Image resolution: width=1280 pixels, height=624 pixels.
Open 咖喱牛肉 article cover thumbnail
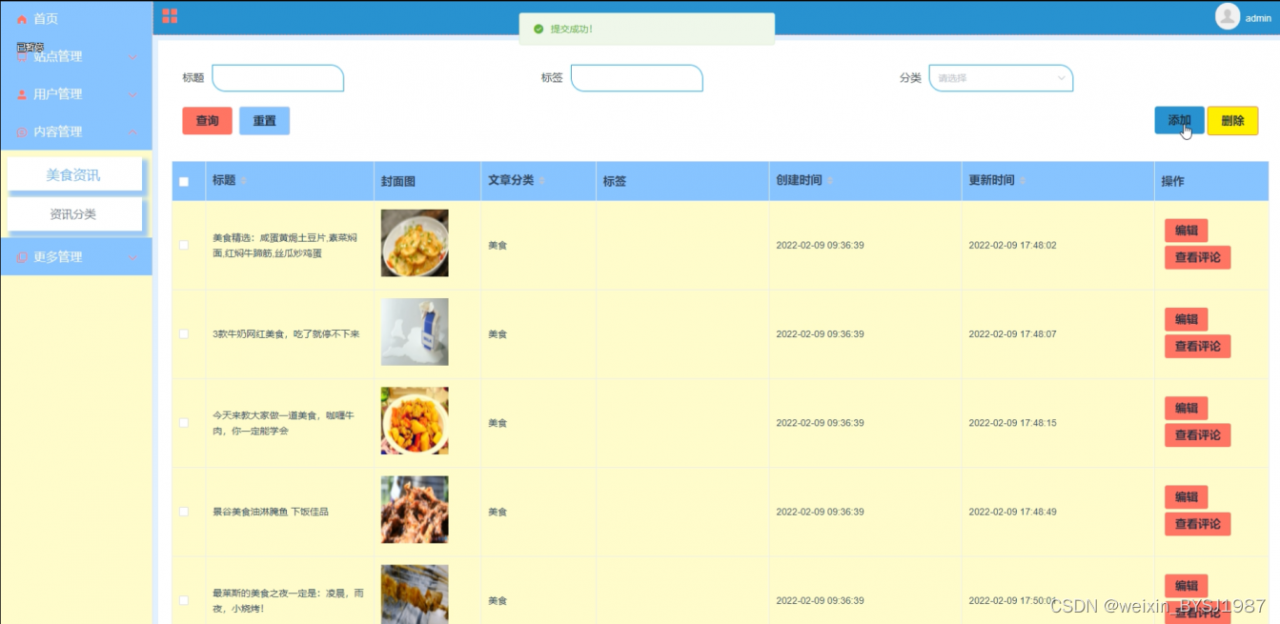click(415, 421)
